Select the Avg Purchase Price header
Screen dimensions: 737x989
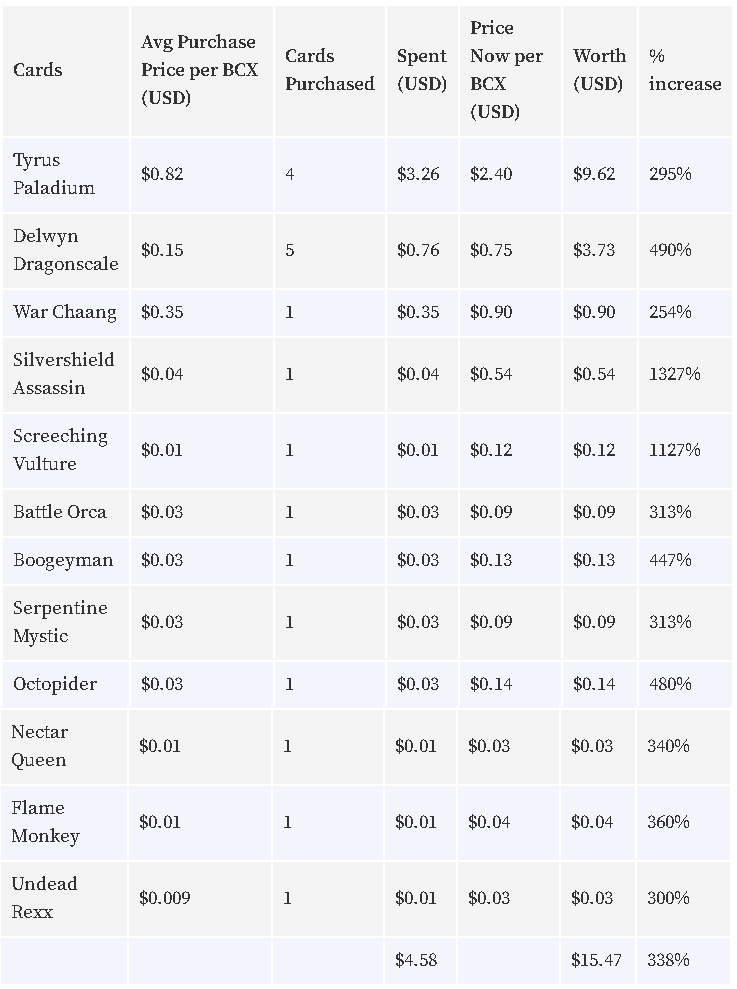click(x=199, y=69)
